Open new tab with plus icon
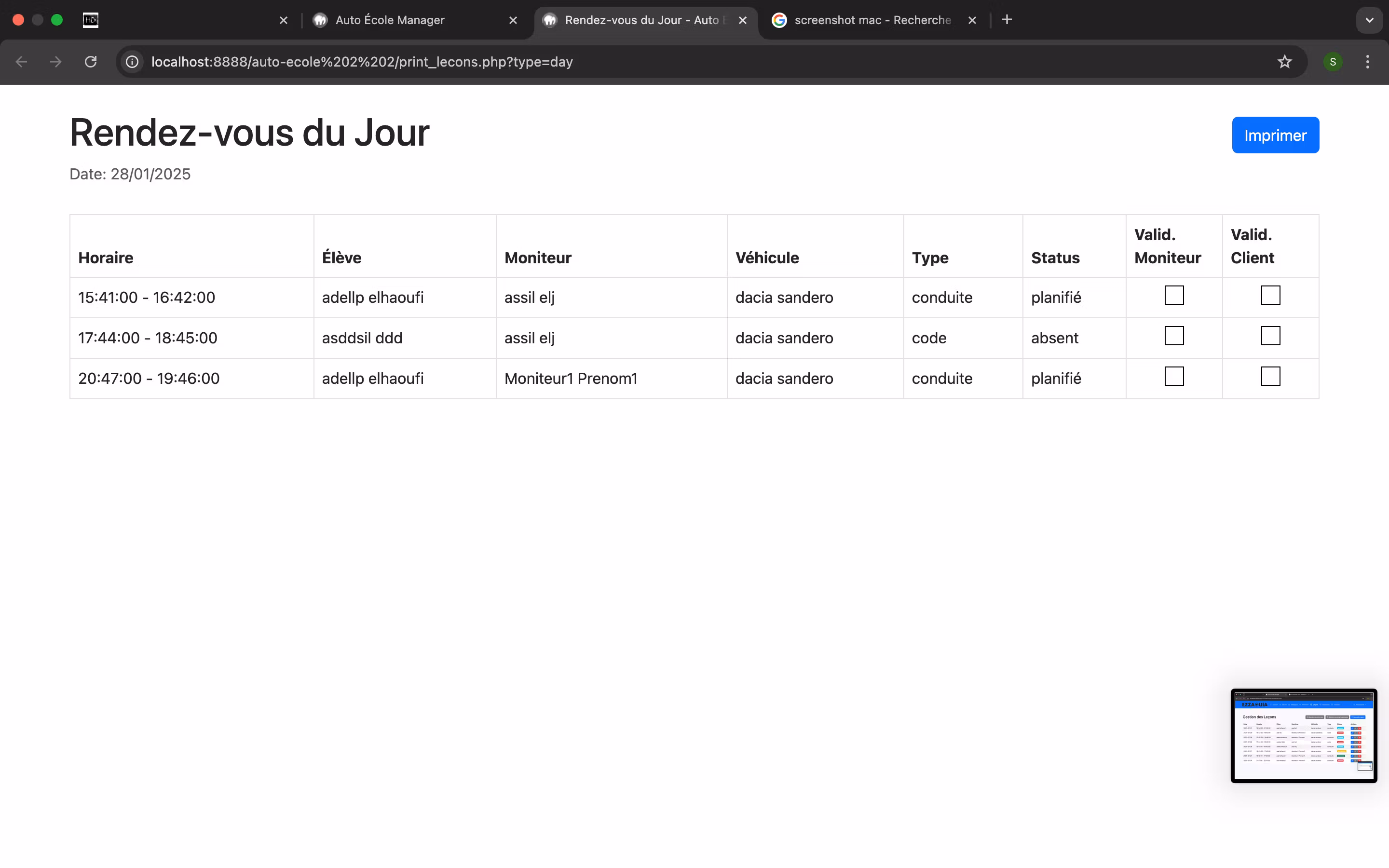The image size is (1389, 868). tap(1007, 20)
